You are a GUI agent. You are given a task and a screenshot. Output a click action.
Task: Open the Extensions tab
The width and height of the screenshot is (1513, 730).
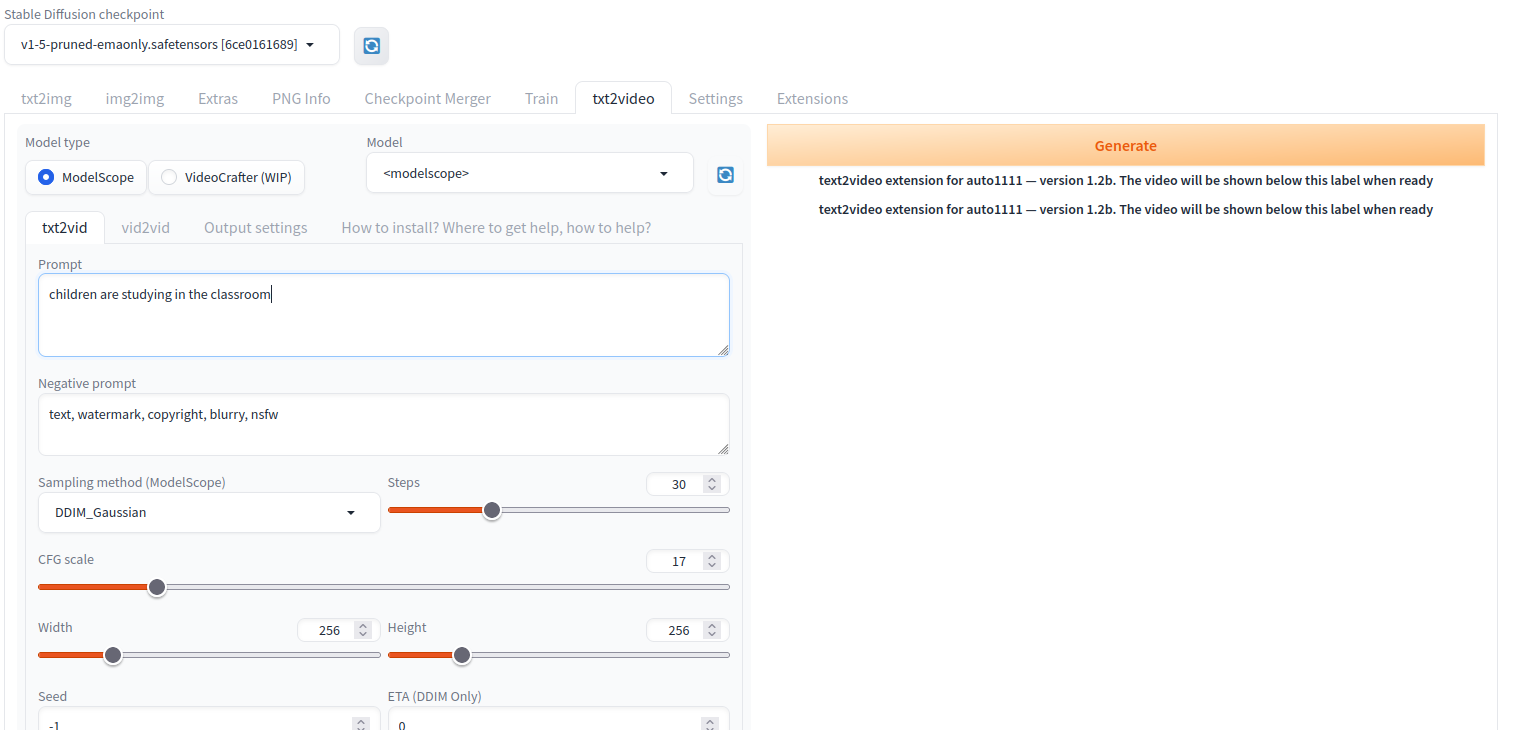[x=812, y=98]
